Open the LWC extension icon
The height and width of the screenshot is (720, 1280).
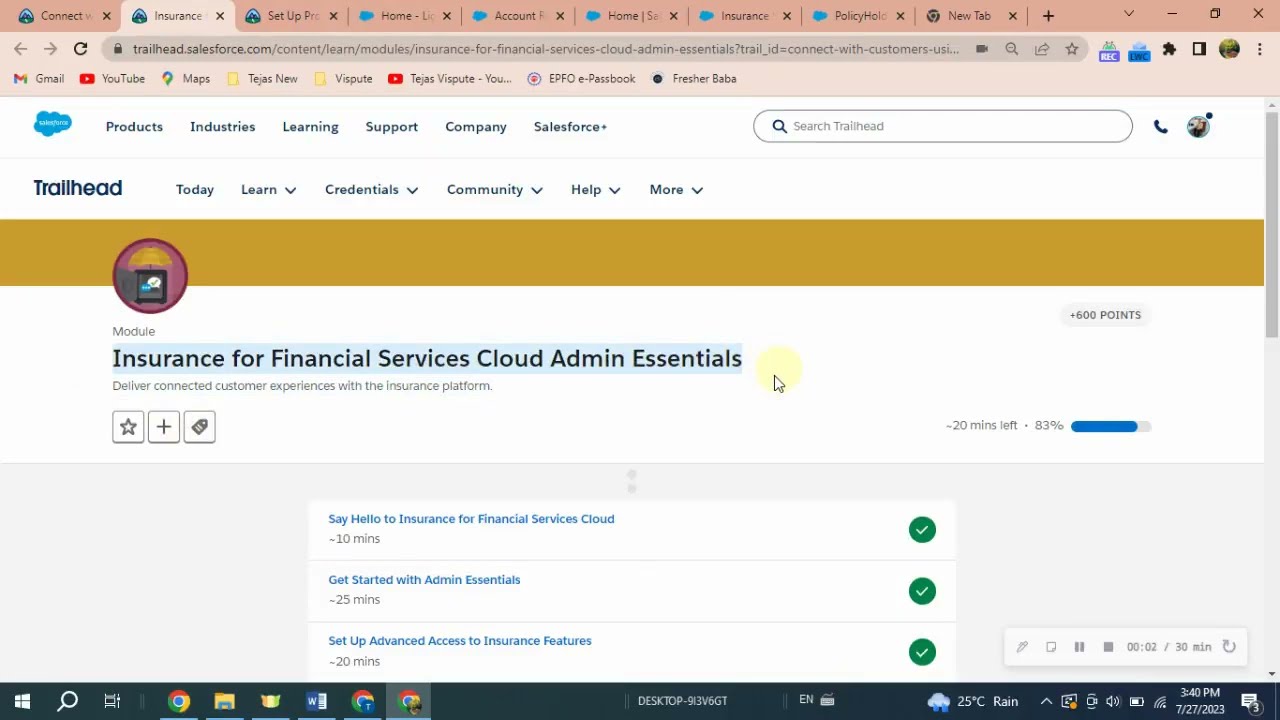point(1139,50)
